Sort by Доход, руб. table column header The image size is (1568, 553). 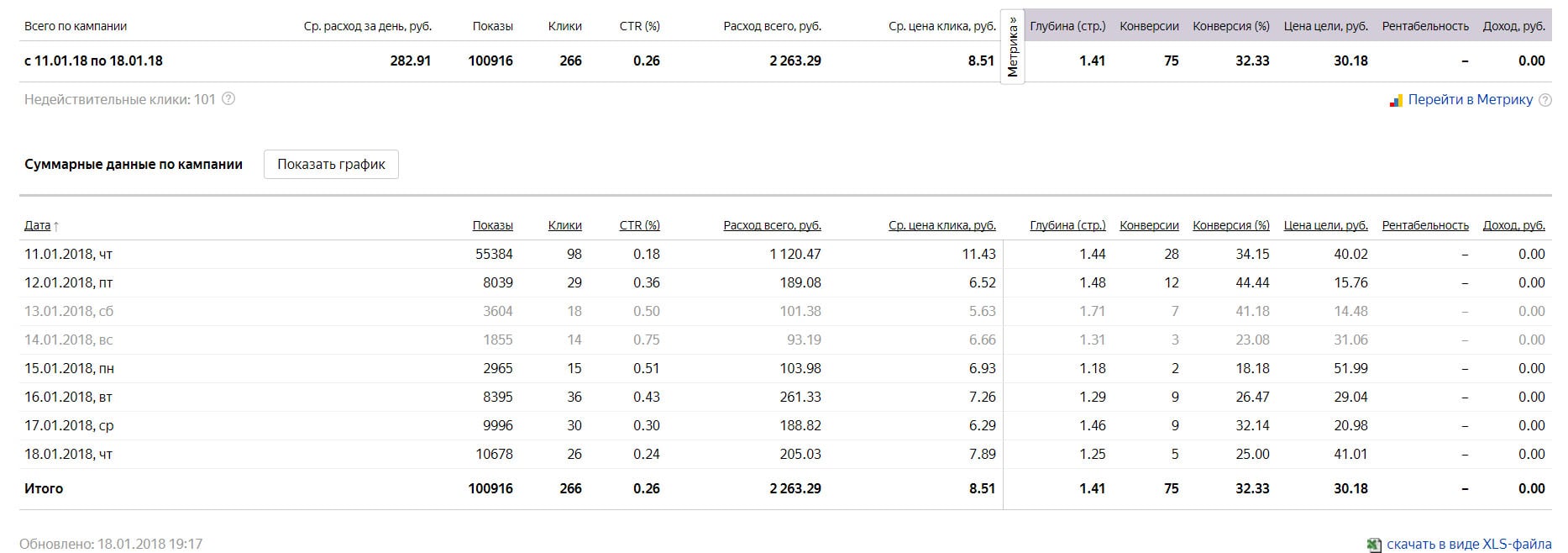pos(1513,225)
